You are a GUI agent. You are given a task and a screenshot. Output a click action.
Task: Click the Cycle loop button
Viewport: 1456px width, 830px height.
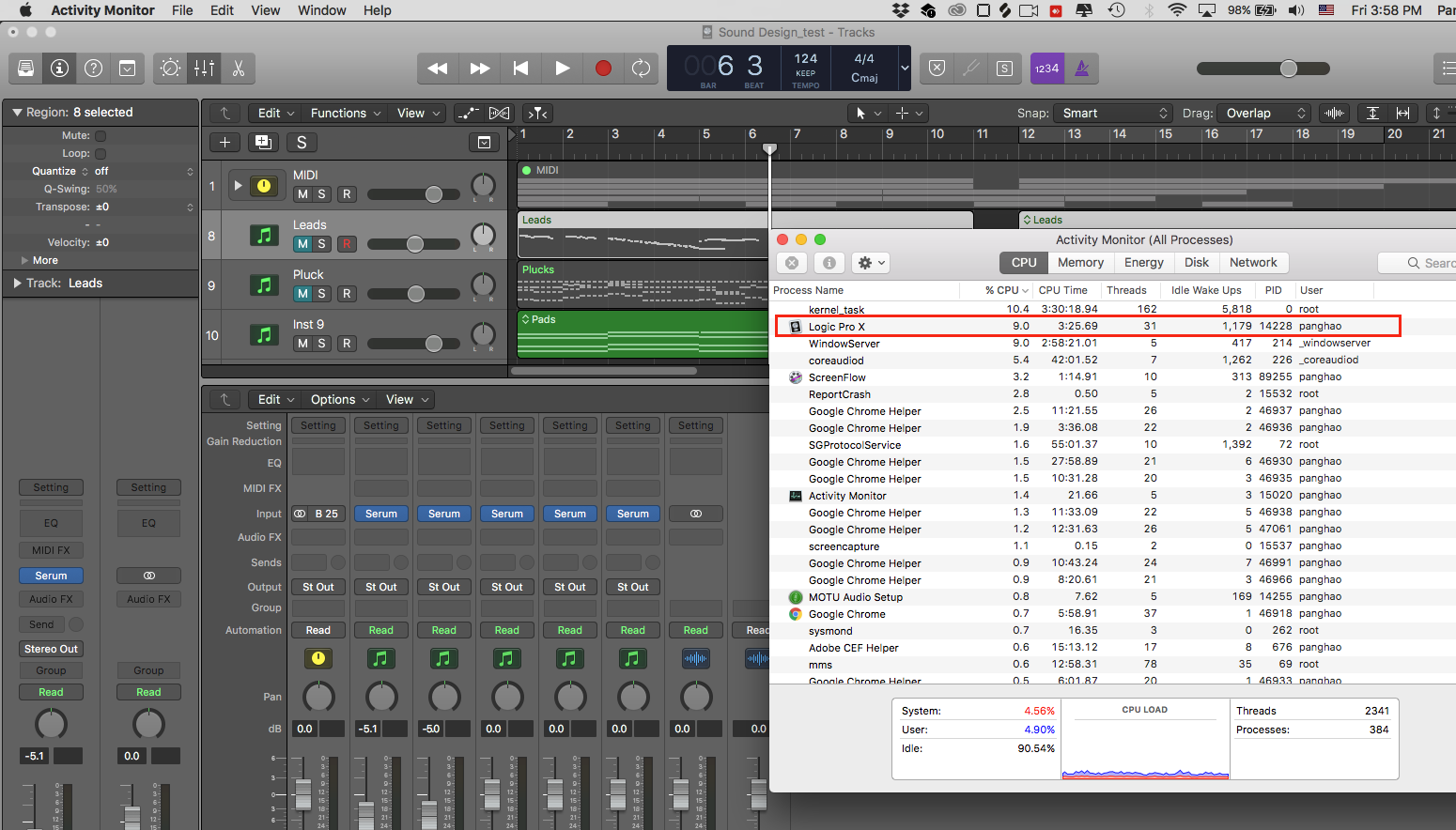(641, 69)
